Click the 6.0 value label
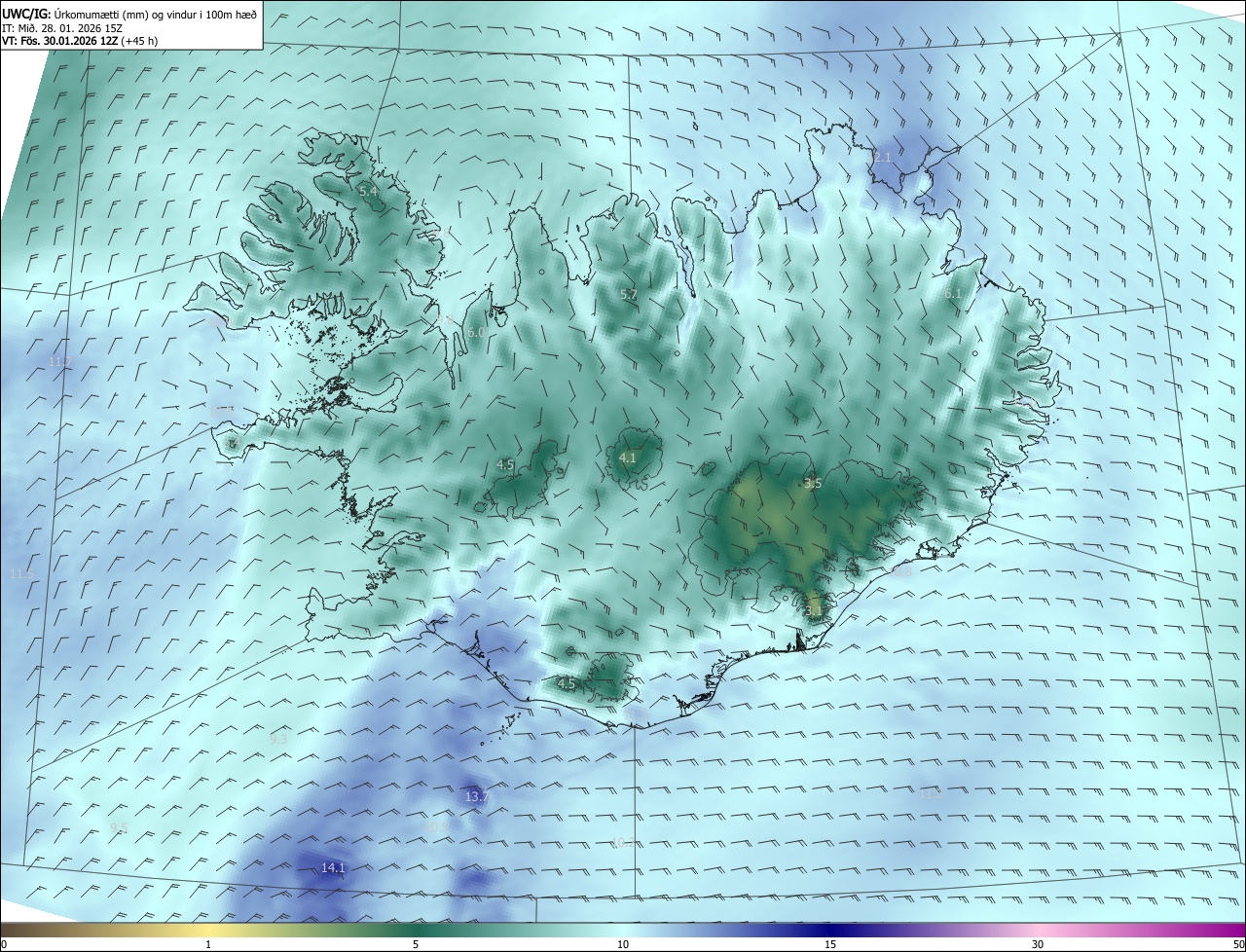The image size is (1246, 952). click(x=476, y=332)
